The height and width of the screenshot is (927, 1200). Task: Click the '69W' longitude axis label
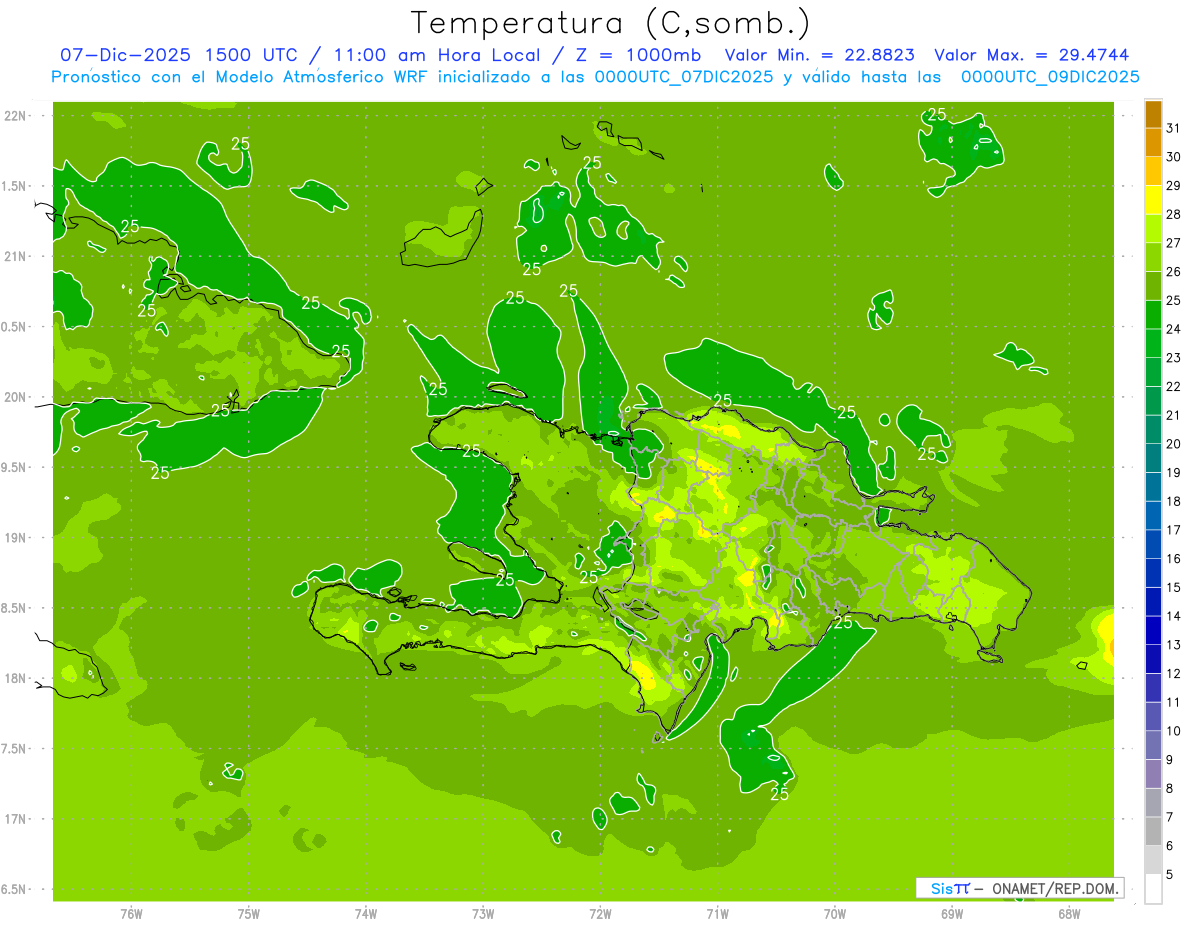pyautogui.click(x=952, y=914)
